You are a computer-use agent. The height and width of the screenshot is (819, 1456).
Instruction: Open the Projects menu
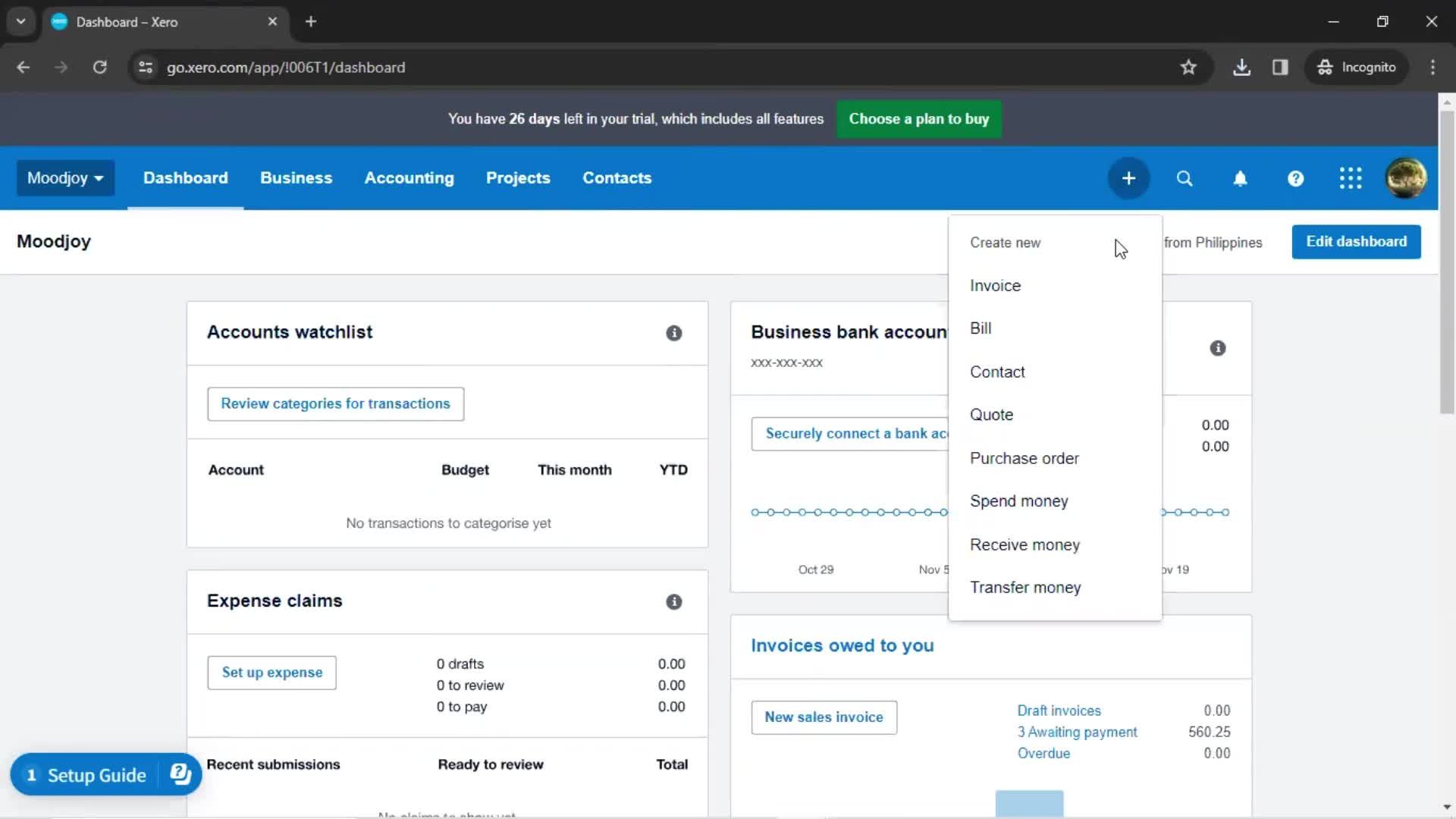pos(518,178)
